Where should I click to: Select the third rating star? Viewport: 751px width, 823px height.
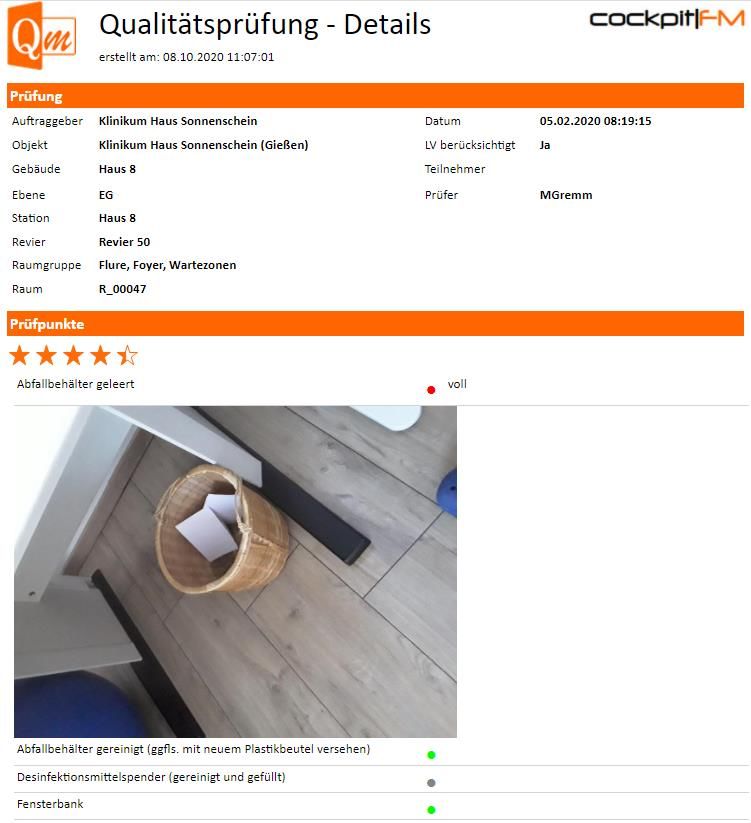[x=73, y=355]
